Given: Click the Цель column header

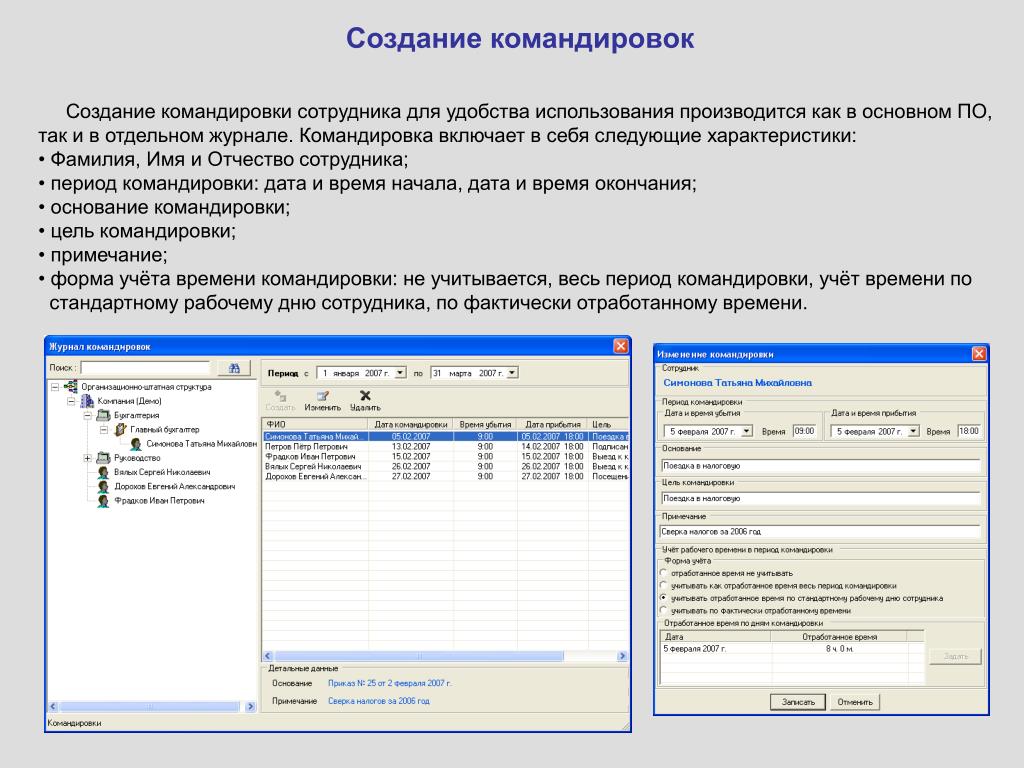Looking at the screenshot, I should click(608, 424).
